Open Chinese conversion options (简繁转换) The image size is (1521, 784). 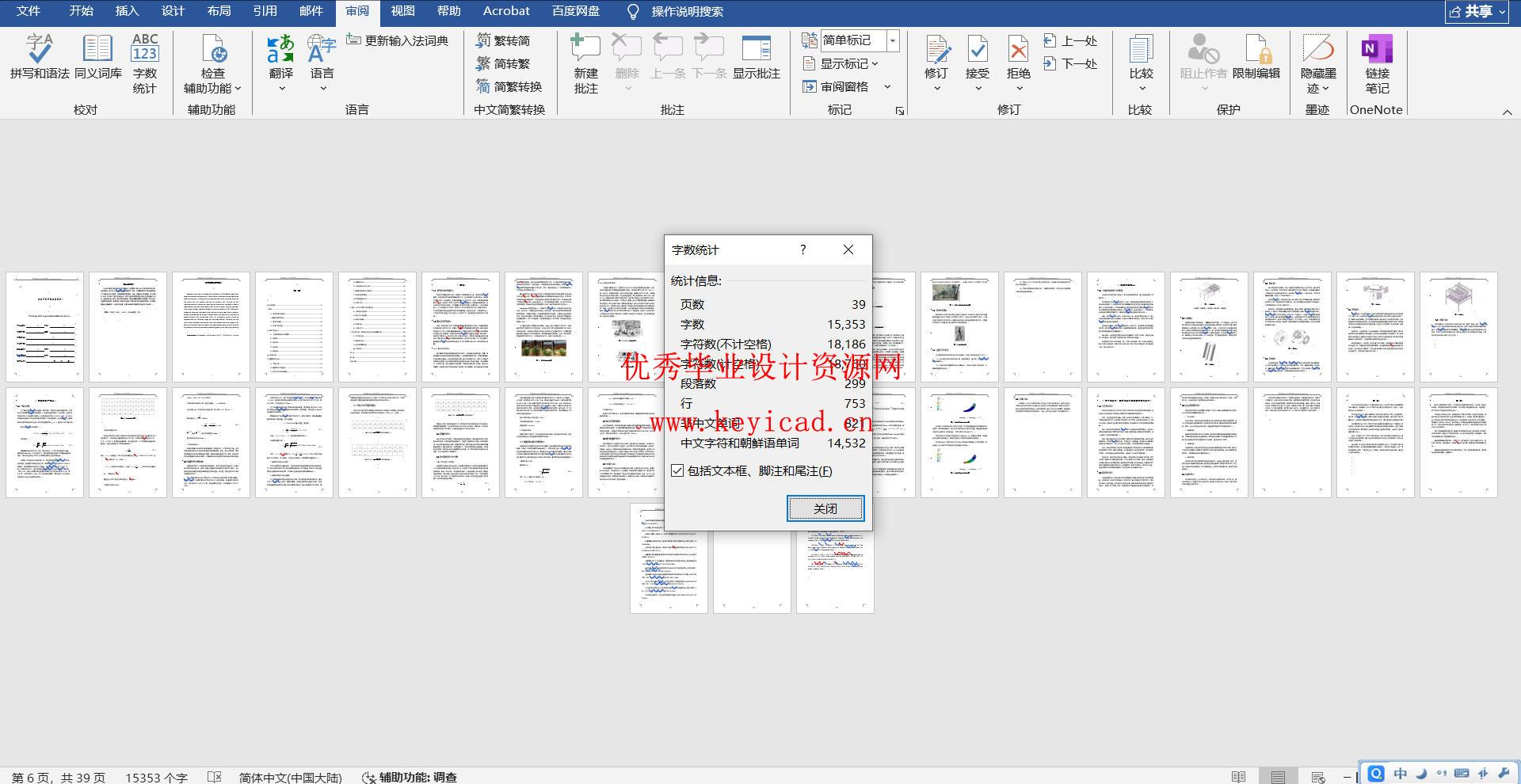pyautogui.click(x=509, y=86)
